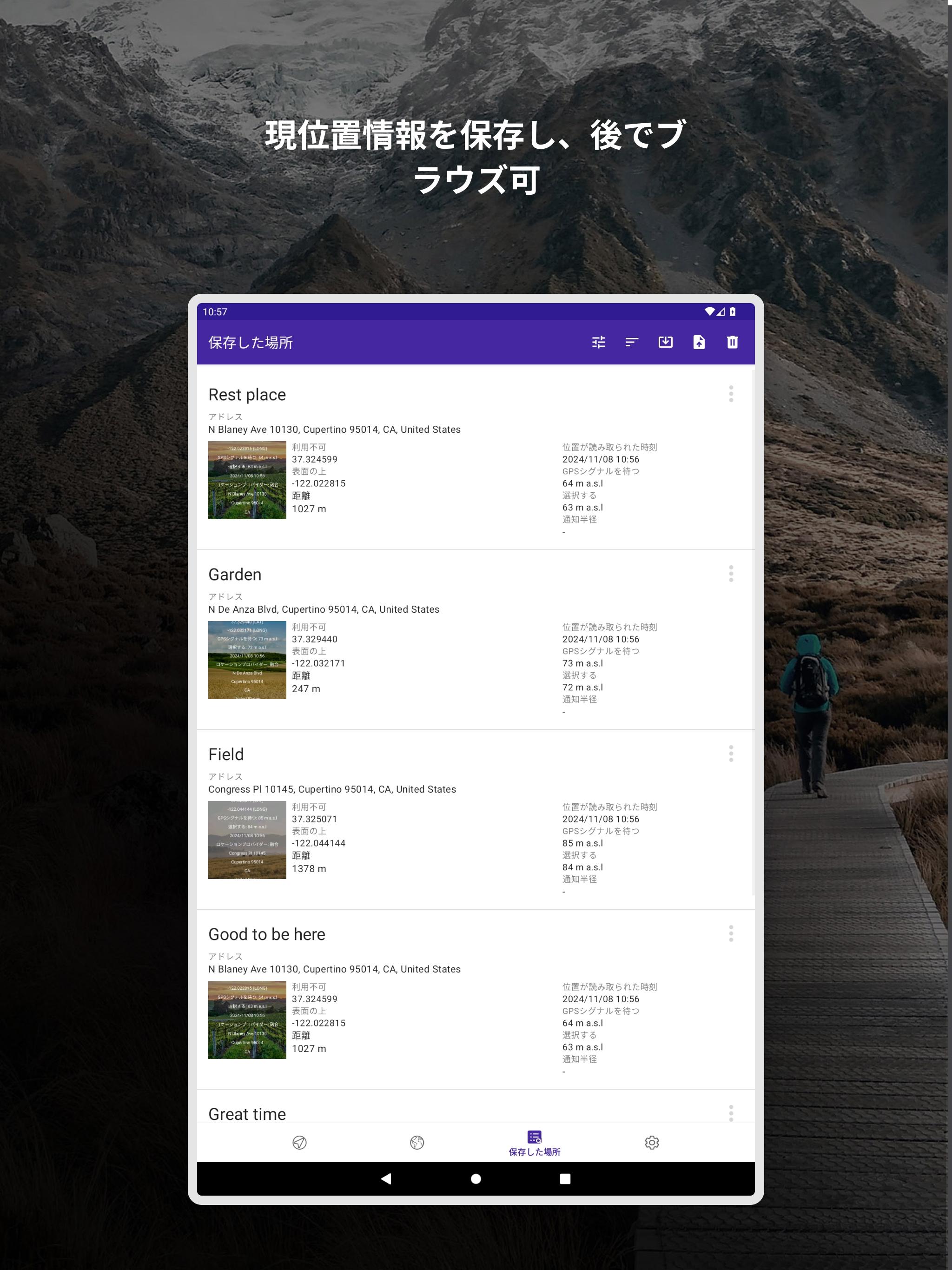Tap the 73 m a.s.l altitude value
Image resolution: width=952 pixels, height=1270 pixels.
[x=583, y=663]
